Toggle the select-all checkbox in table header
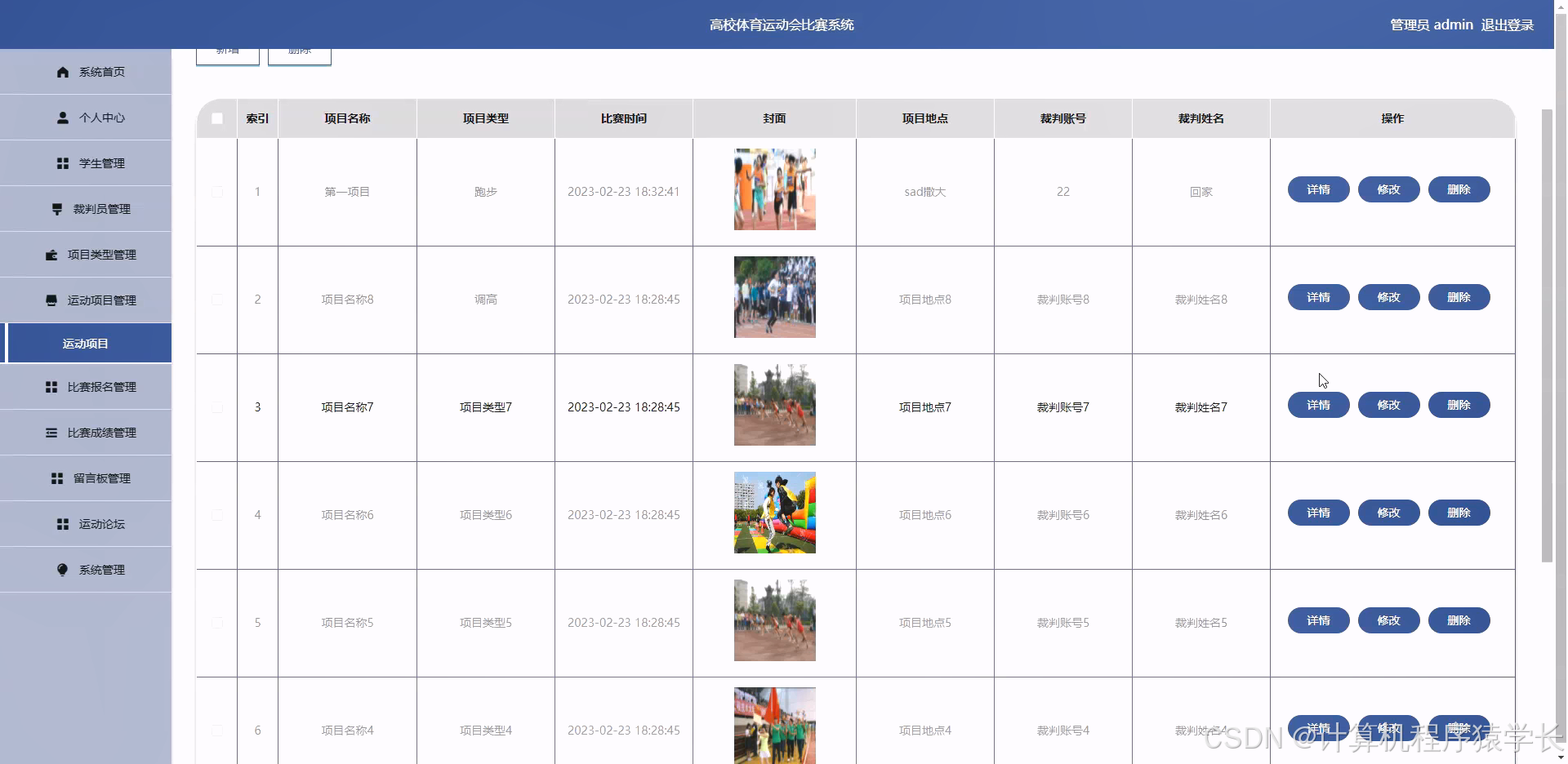The height and width of the screenshot is (764, 1568). [217, 118]
